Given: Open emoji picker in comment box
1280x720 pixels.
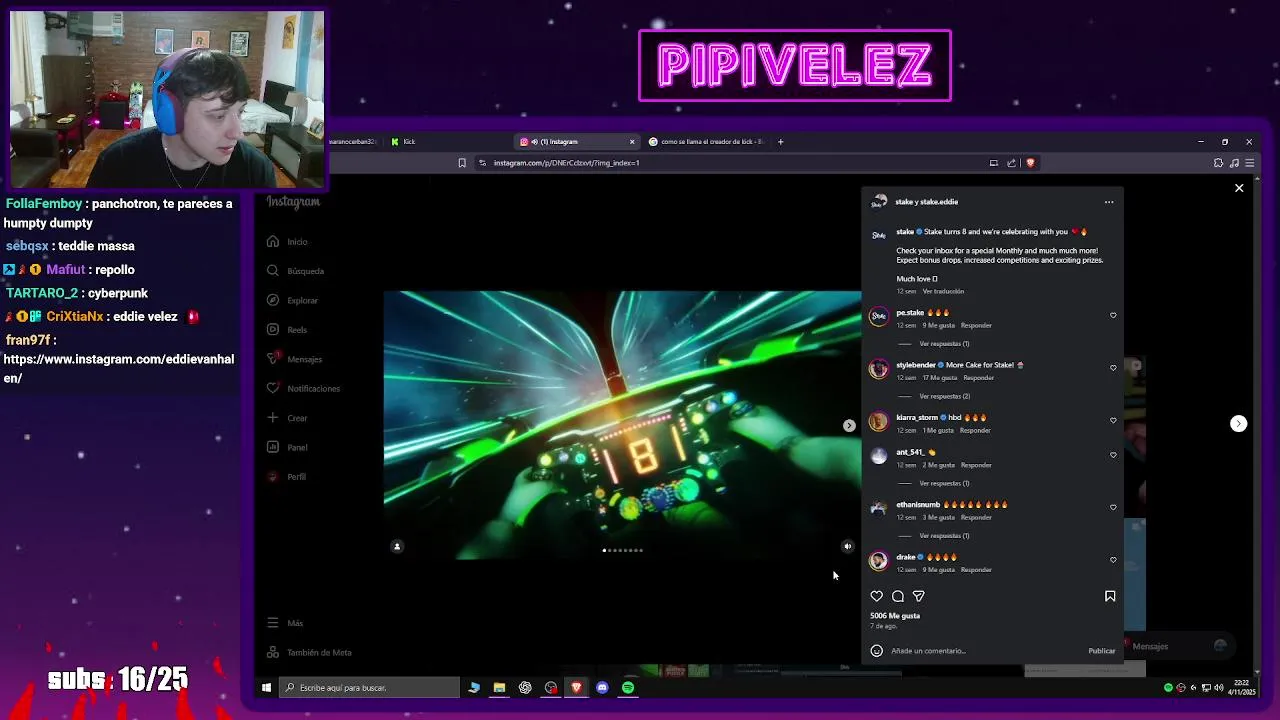Looking at the screenshot, I should click(877, 651).
